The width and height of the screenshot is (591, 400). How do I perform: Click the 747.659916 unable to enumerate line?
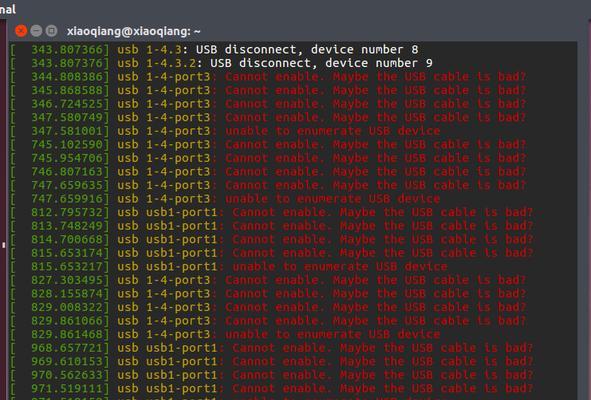point(225,199)
